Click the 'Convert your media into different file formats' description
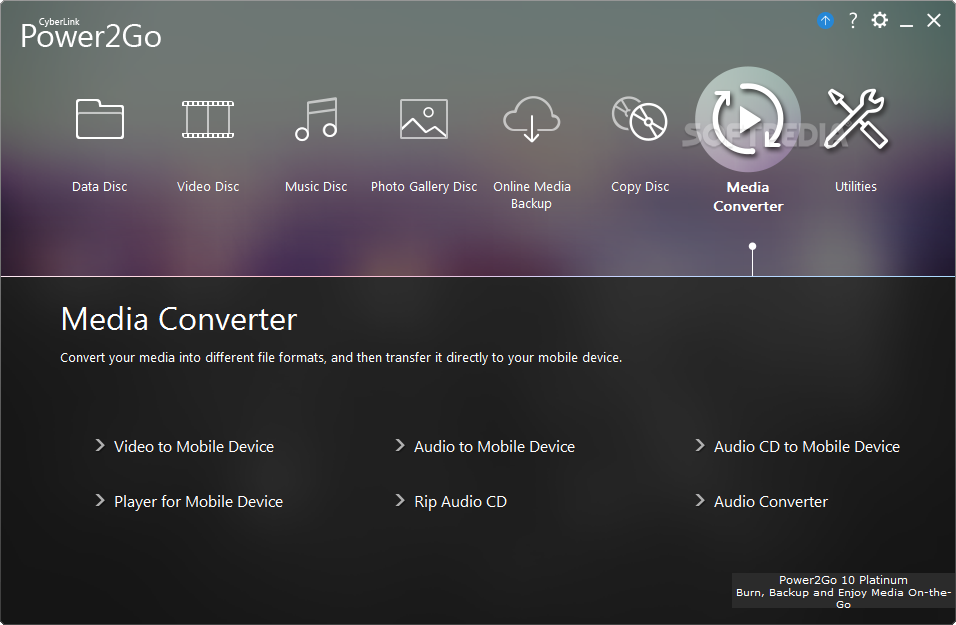This screenshot has width=956, height=625. pyautogui.click(x=341, y=357)
